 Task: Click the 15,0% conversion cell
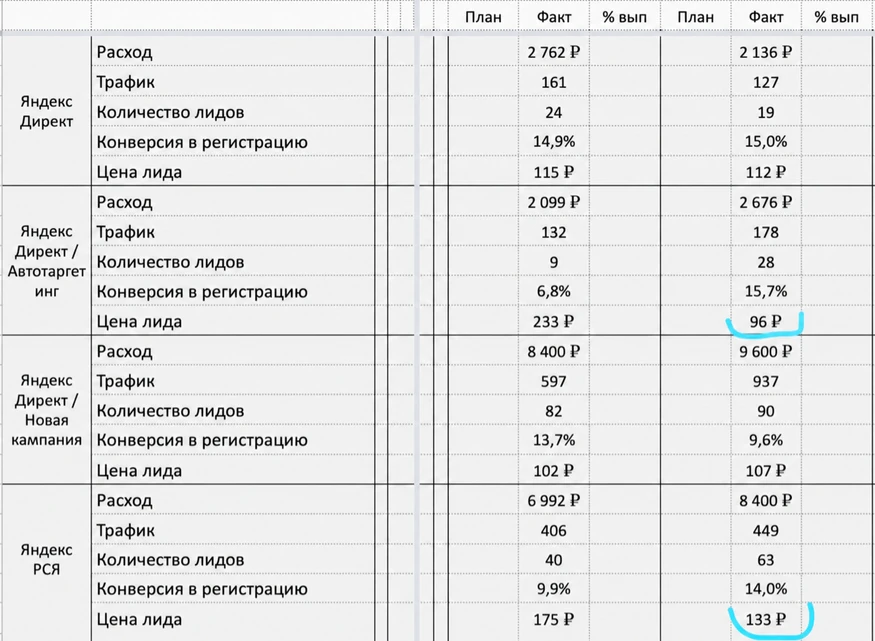coord(766,142)
